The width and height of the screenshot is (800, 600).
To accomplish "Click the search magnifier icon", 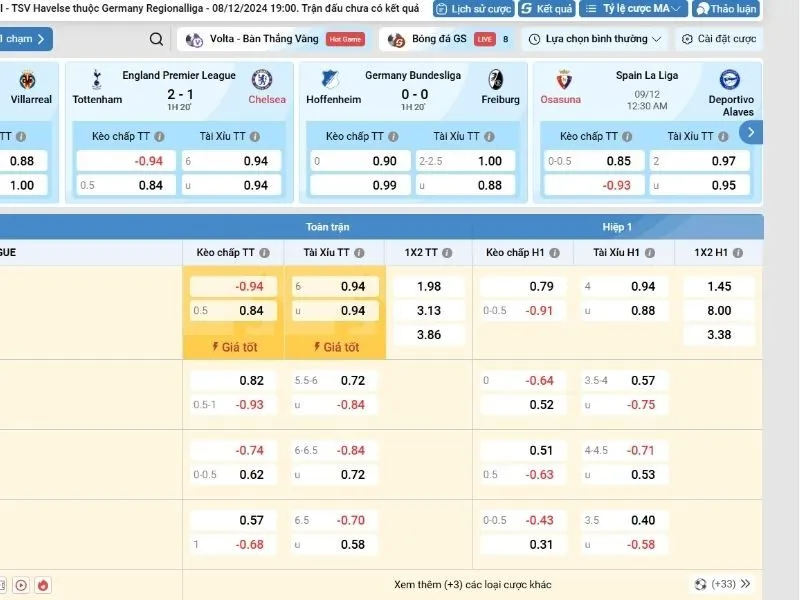I will point(156,40).
